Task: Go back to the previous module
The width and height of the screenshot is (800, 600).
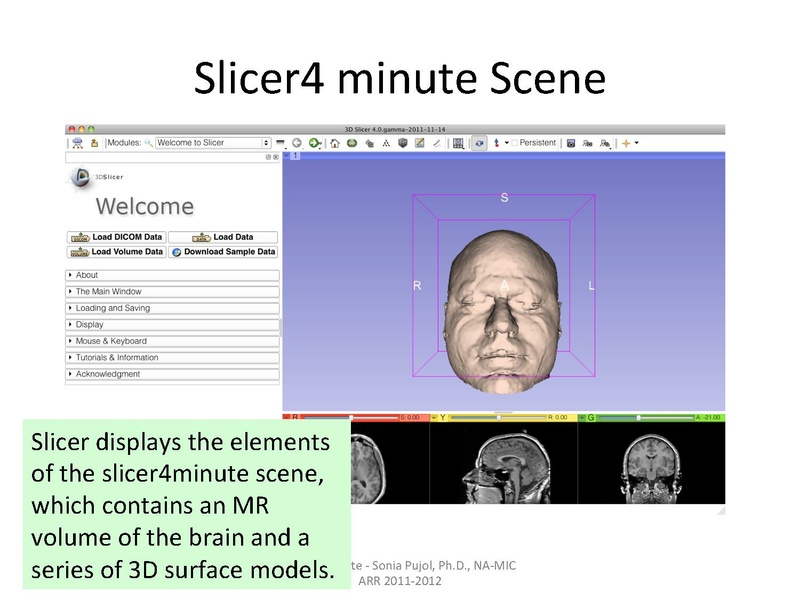Action: (x=297, y=143)
